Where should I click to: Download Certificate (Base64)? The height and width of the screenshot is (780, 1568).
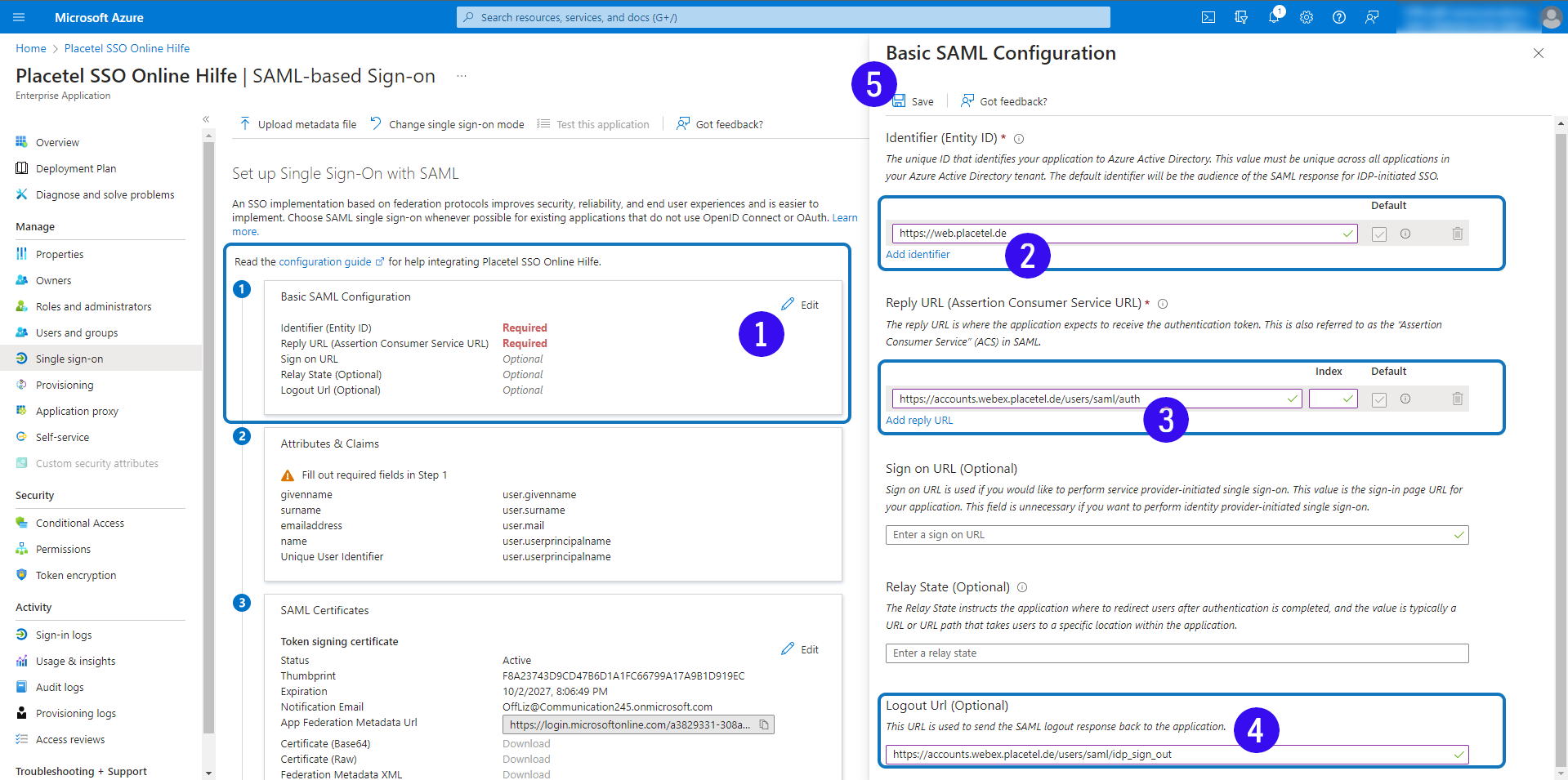[526, 744]
